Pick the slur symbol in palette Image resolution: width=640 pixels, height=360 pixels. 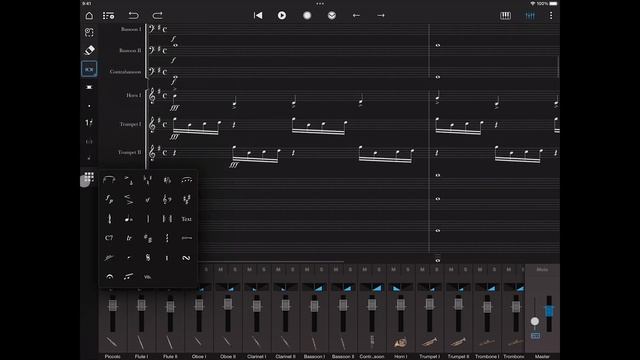pos(109,180)
